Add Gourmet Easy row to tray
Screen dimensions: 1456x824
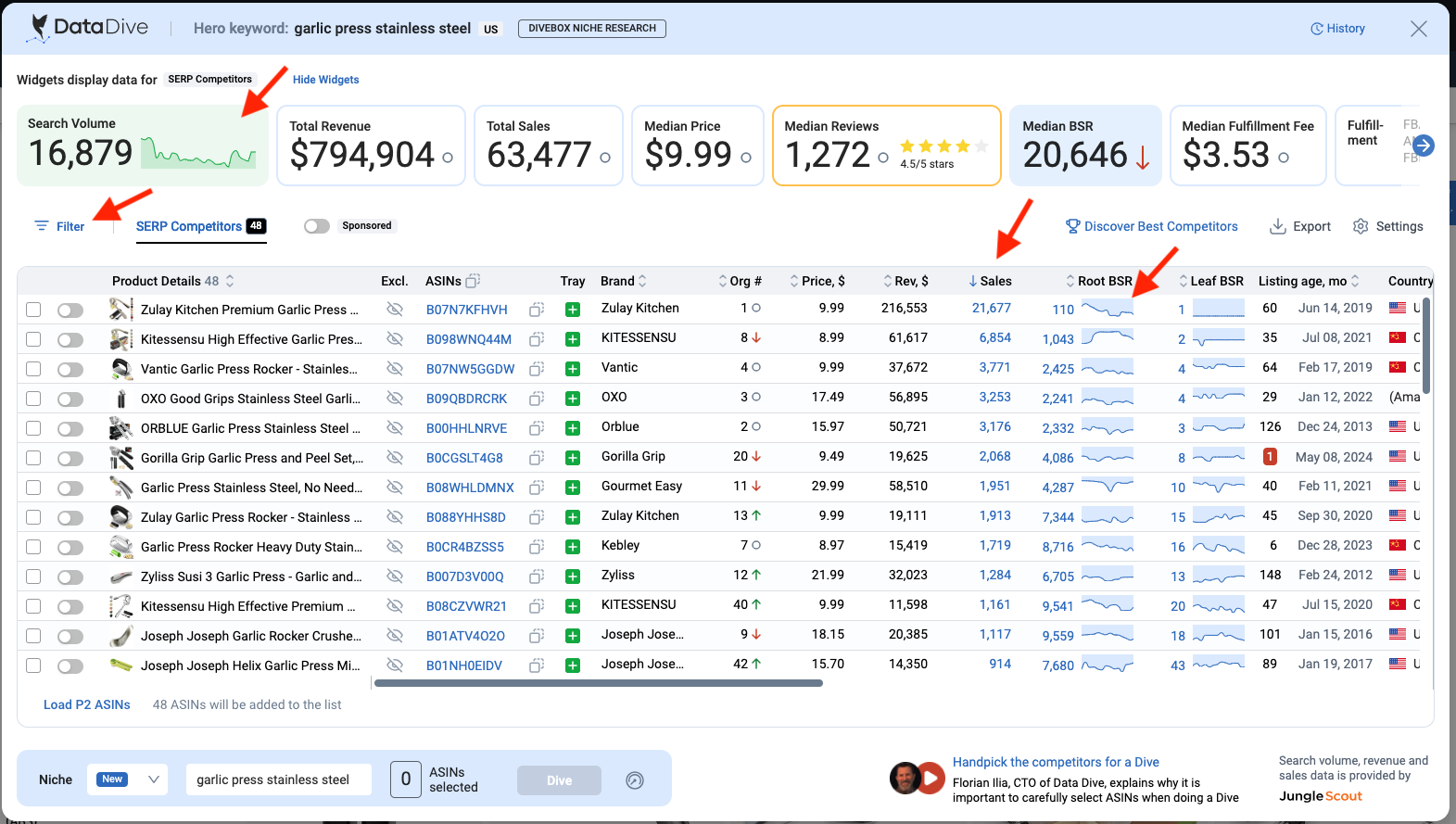(x=573, y=488)
